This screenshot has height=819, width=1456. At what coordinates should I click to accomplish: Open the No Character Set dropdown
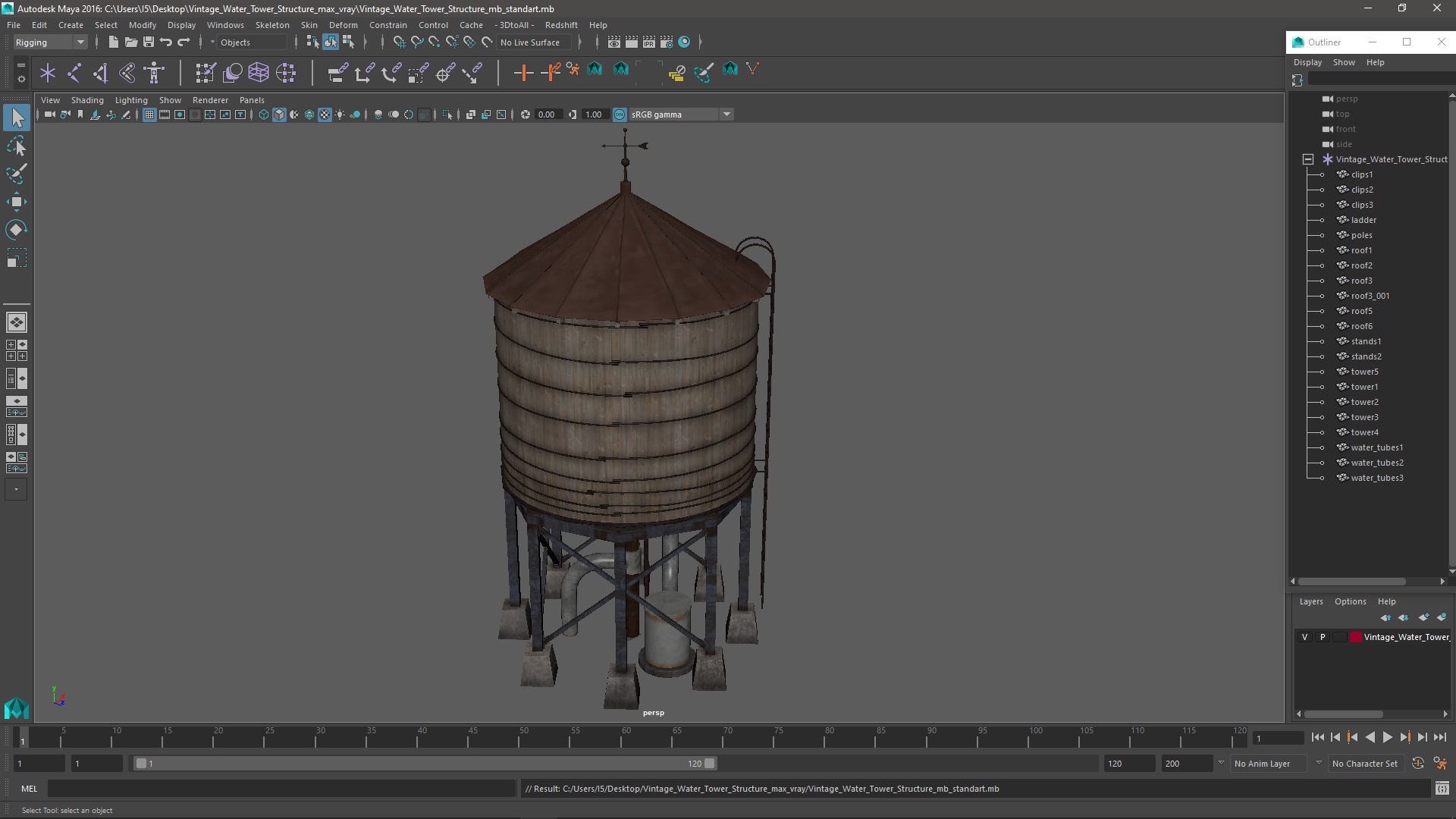(x=1365, y=764)
